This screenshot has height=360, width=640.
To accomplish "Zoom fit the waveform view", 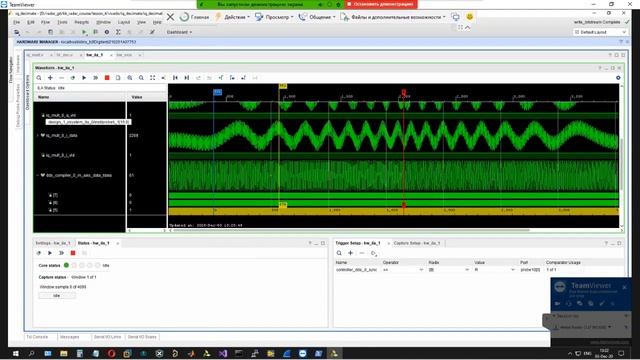I will coord(152,78).
